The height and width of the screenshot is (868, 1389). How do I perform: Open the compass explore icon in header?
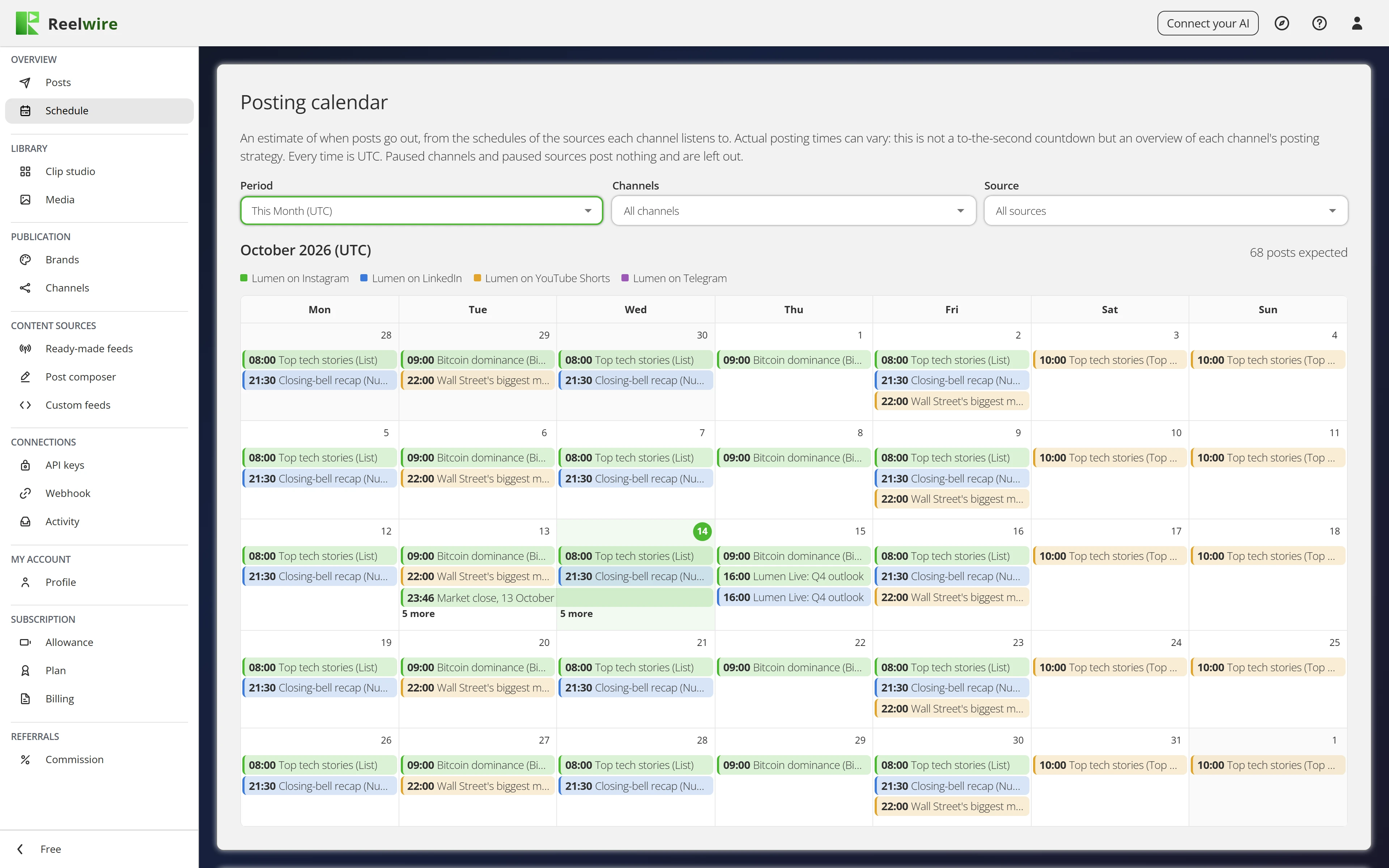[1282, 24]
